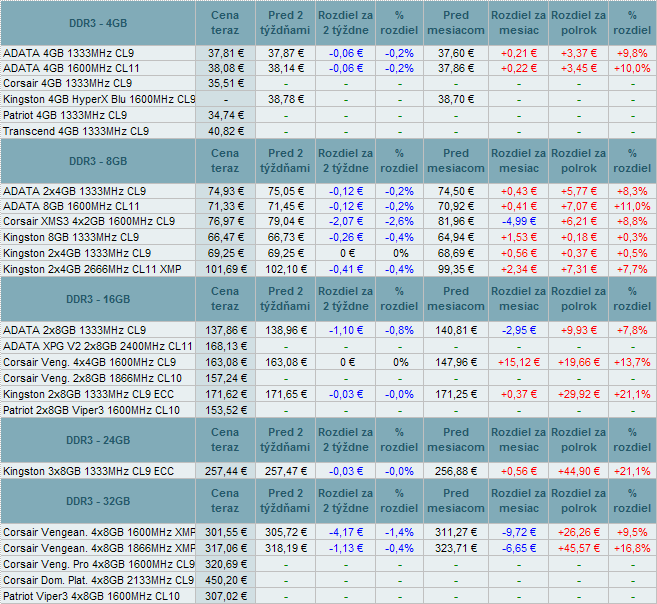This screenshot has width=657, height=604.
Task: Click 'ADATA 2x4GB 1333MHz CL9' product name
Action: tap(75, 191)
